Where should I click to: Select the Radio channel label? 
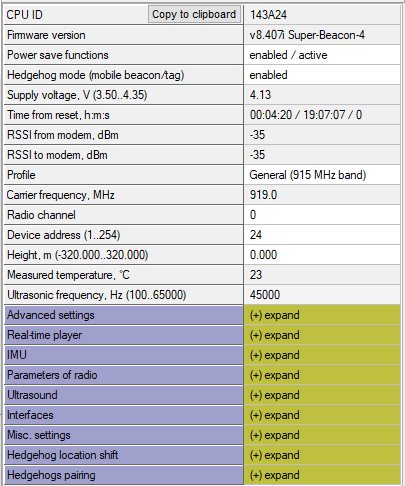[41, 215]
